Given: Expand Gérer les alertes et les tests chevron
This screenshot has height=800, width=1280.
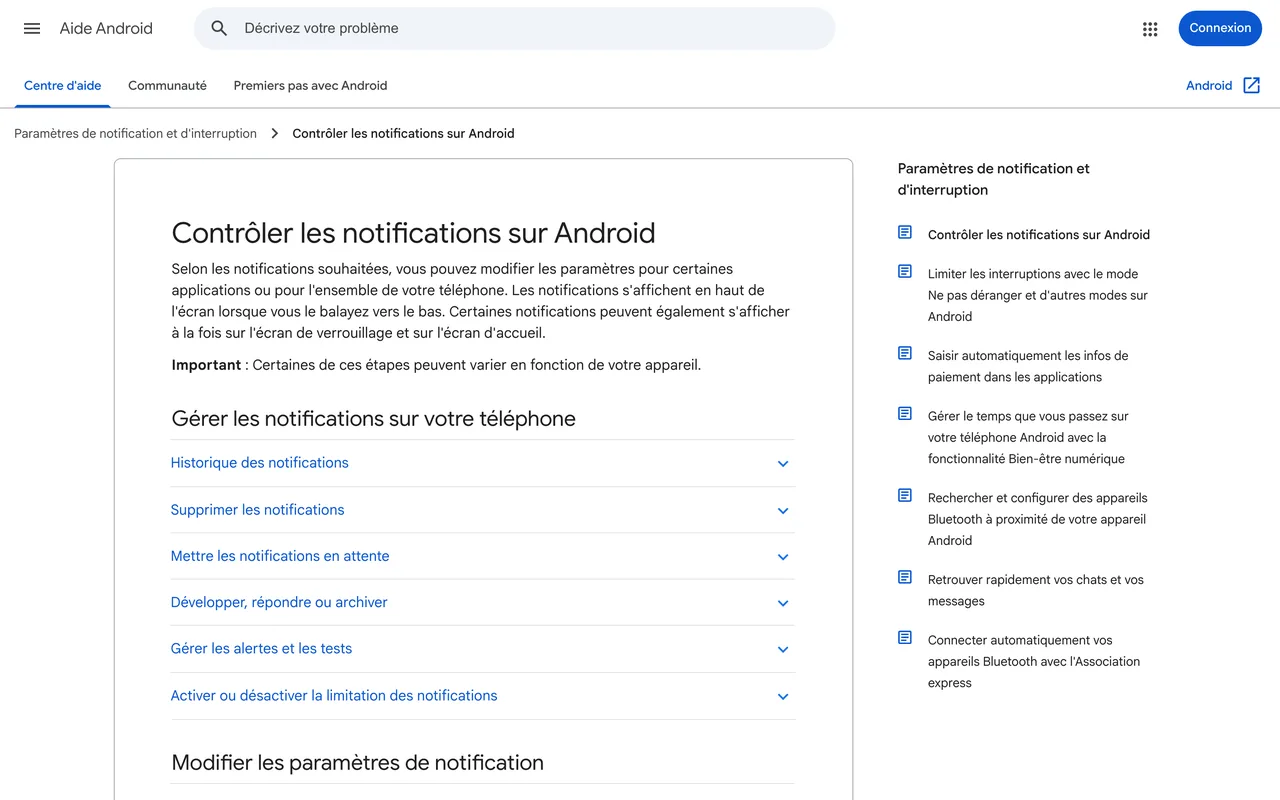Looking at the screenshot, I should pyautogui.click(x=783, y=650).
